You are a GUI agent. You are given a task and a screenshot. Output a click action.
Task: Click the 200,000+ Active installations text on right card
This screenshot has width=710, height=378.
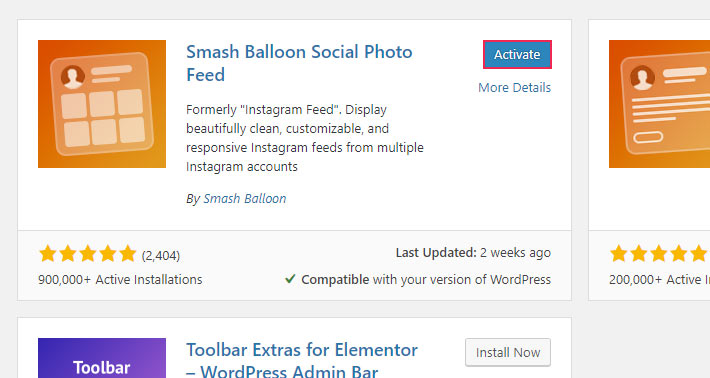[x=659, y=279]
